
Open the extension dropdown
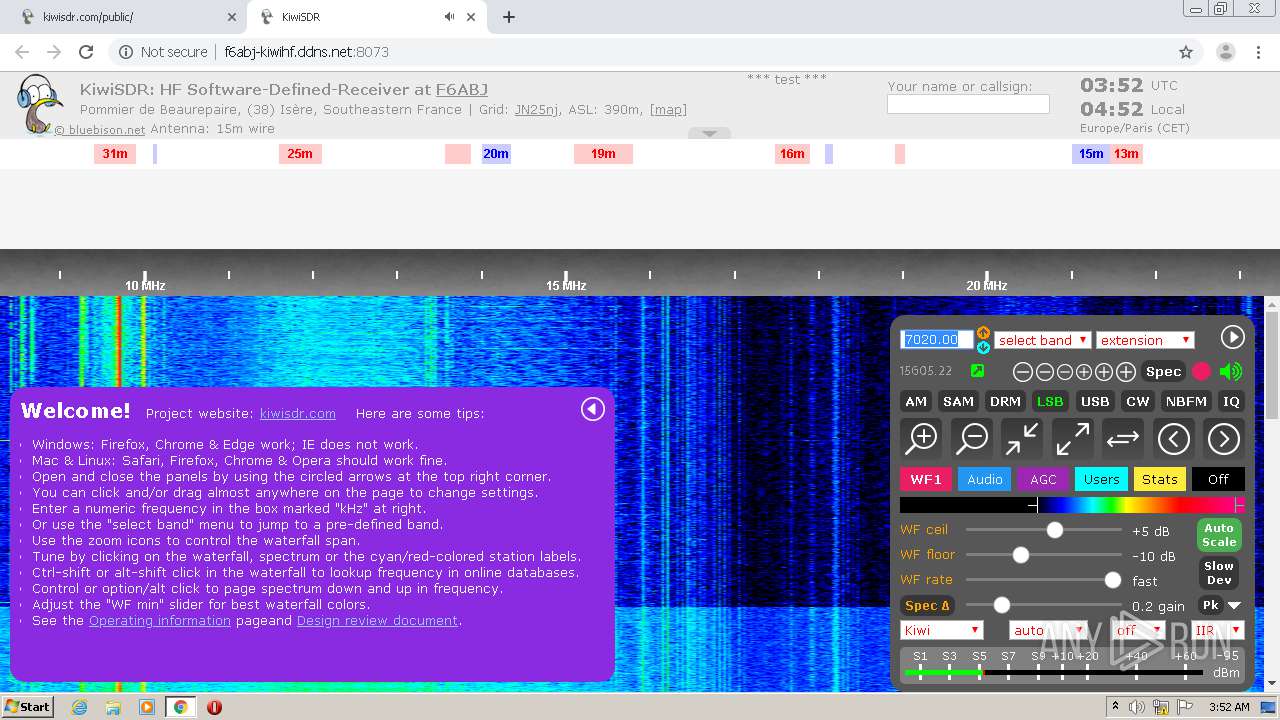tap(1145, 340)
